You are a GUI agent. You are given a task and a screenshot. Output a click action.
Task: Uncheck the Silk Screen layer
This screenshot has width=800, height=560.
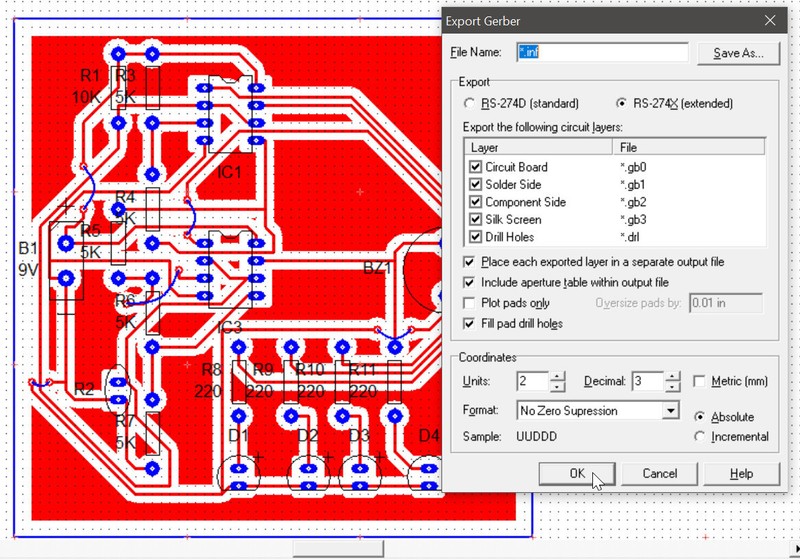click(475, 219)
